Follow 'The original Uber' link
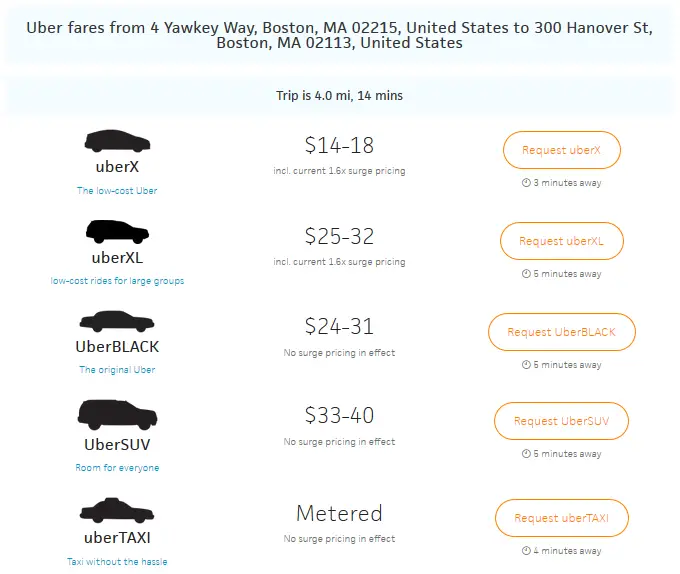The image size is (680, 574). point(117,370)
